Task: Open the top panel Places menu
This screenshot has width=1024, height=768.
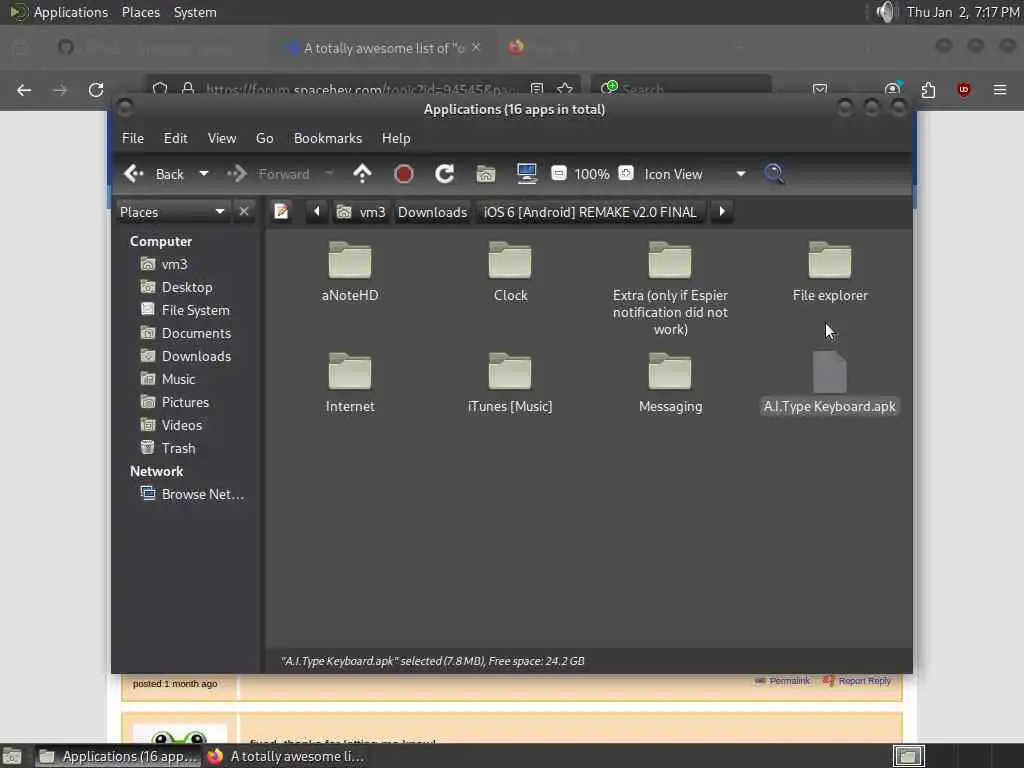Action: click(141, 12)
